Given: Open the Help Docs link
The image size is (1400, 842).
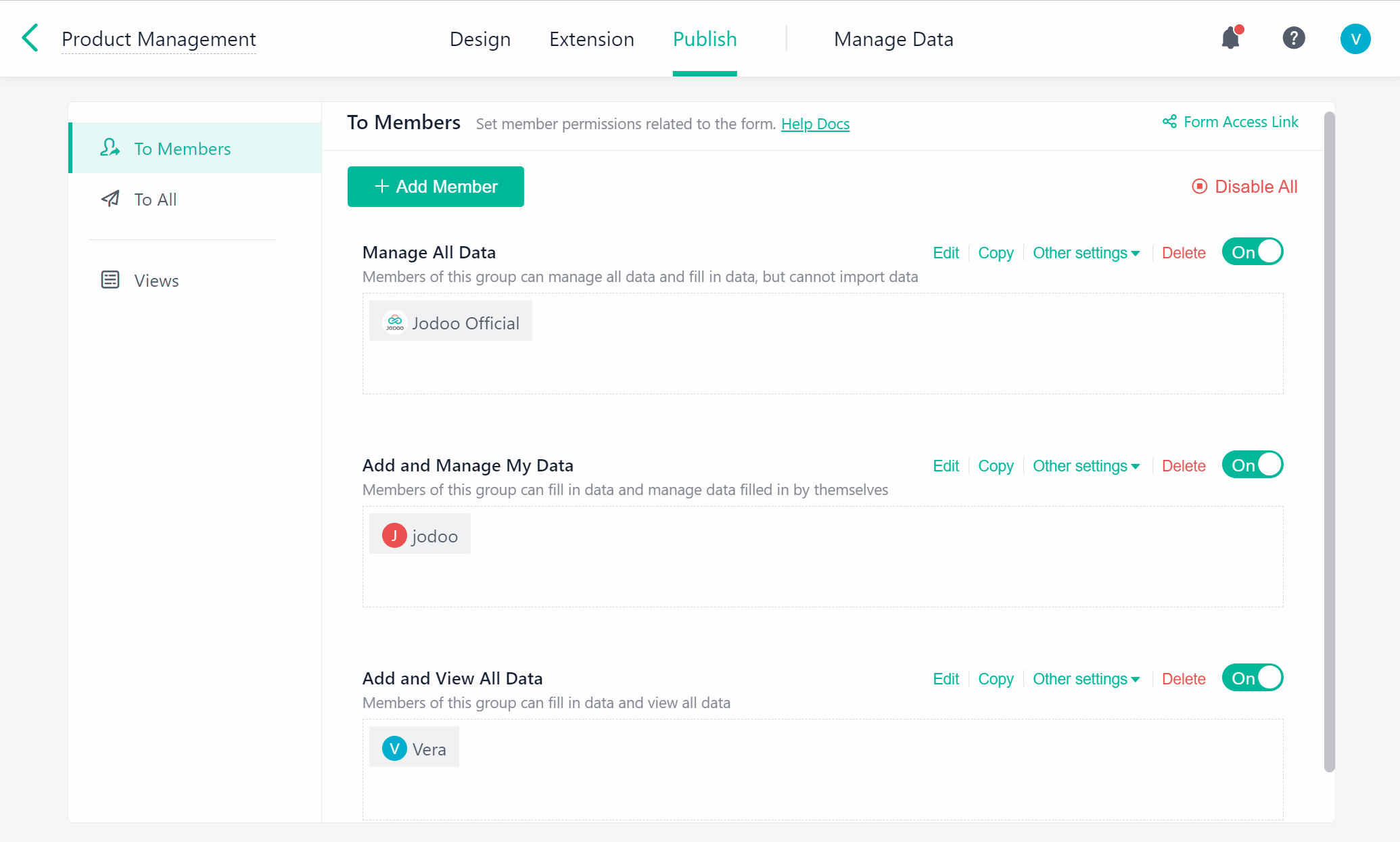Looking at the screenshot, I should (815, 124).
